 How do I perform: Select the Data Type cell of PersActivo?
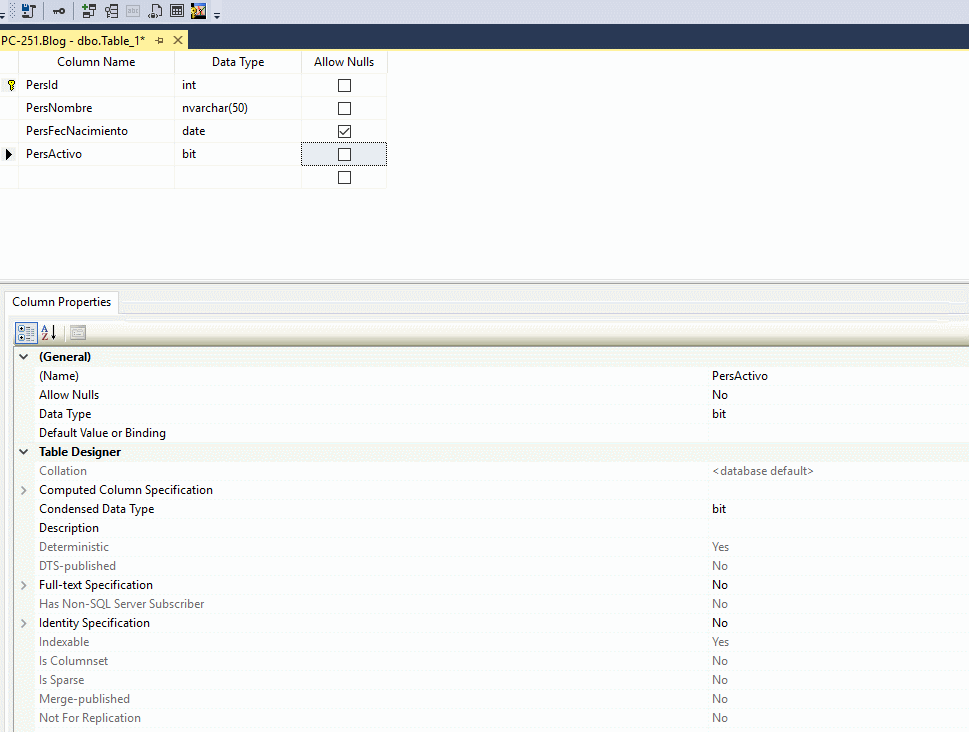tap(237, 154)
